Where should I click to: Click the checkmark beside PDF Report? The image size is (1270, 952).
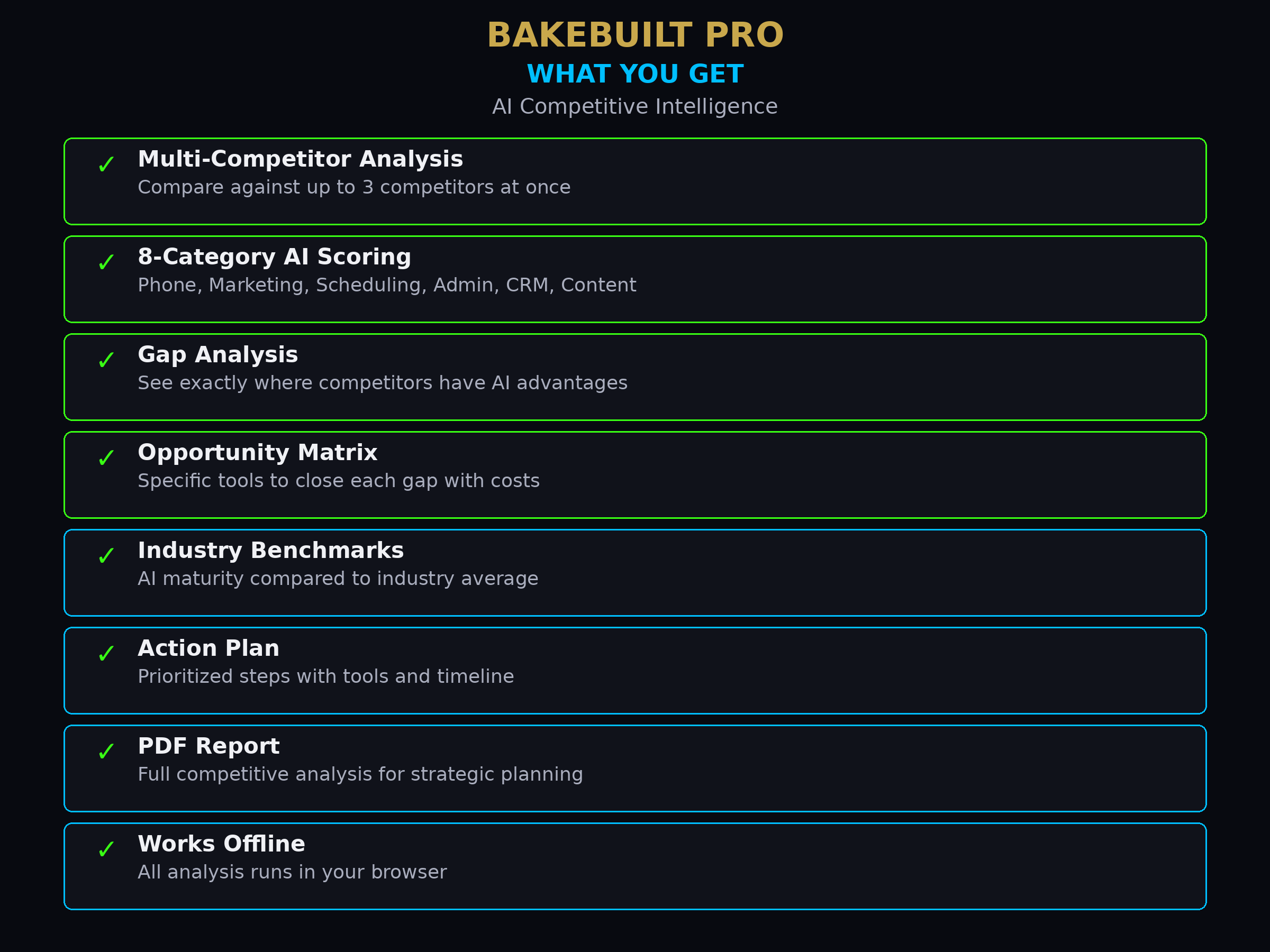[x=106, y=751]
